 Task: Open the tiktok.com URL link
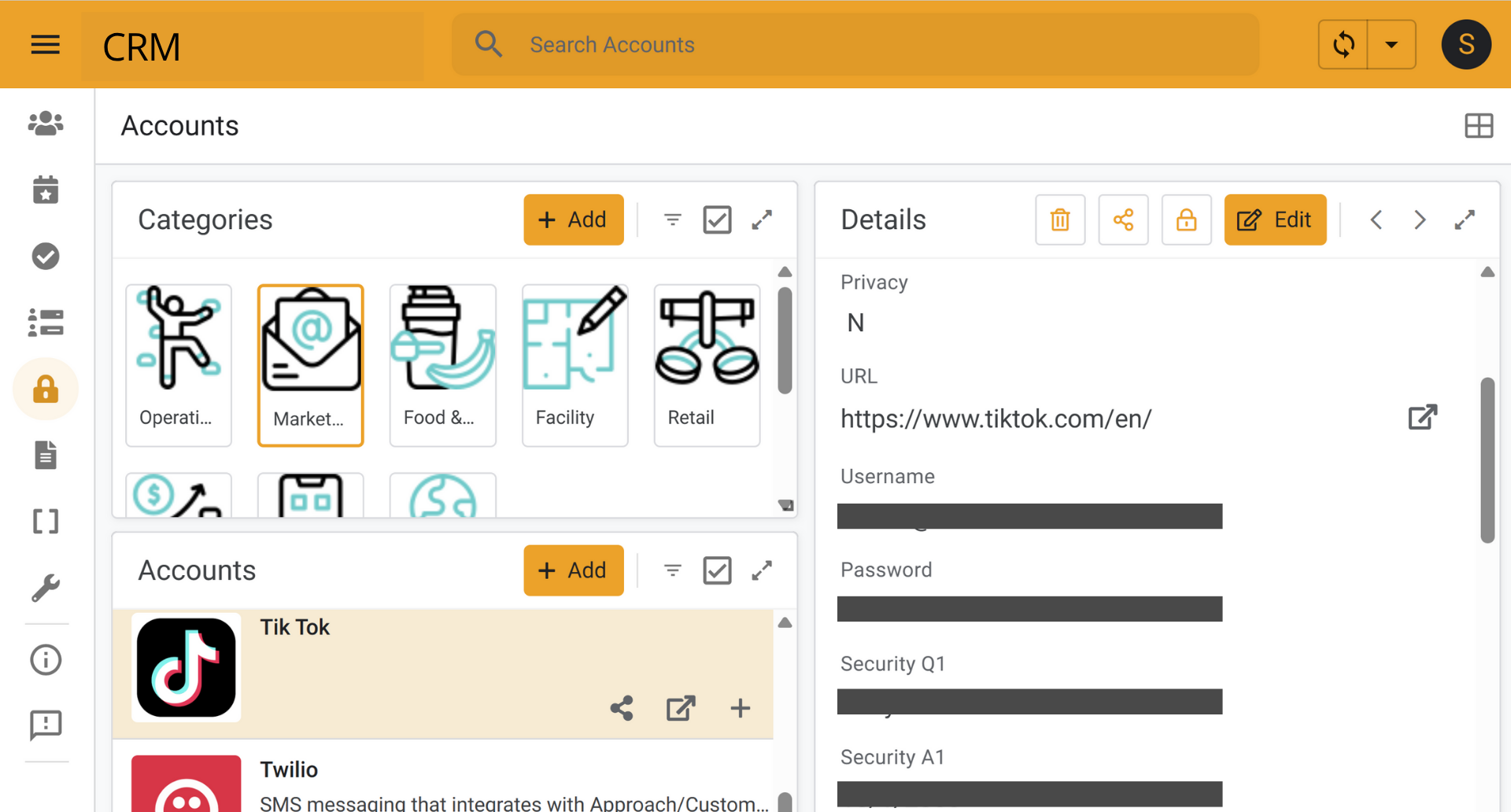click(996, 419)
